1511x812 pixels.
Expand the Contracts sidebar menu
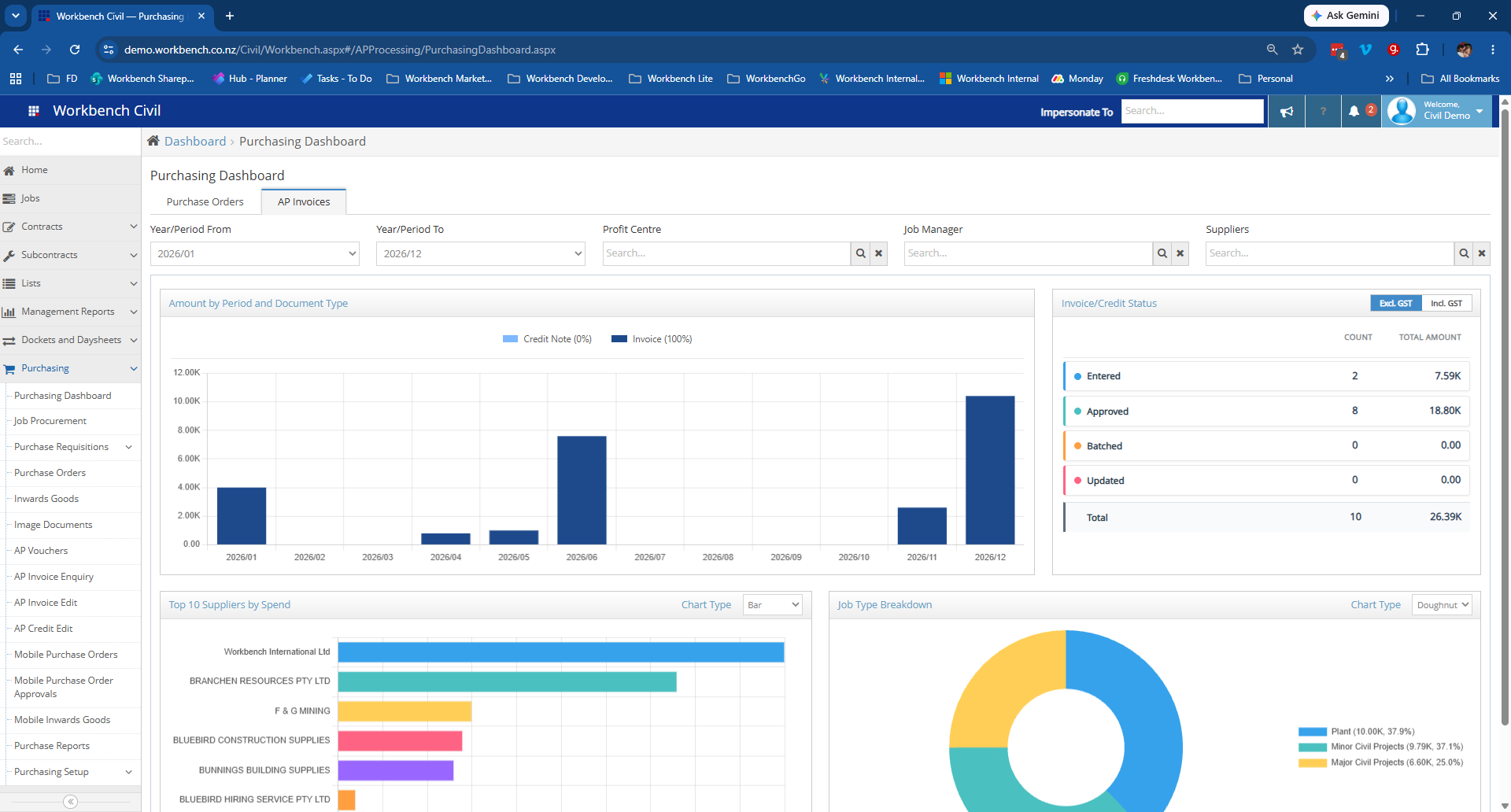[70, 227]
